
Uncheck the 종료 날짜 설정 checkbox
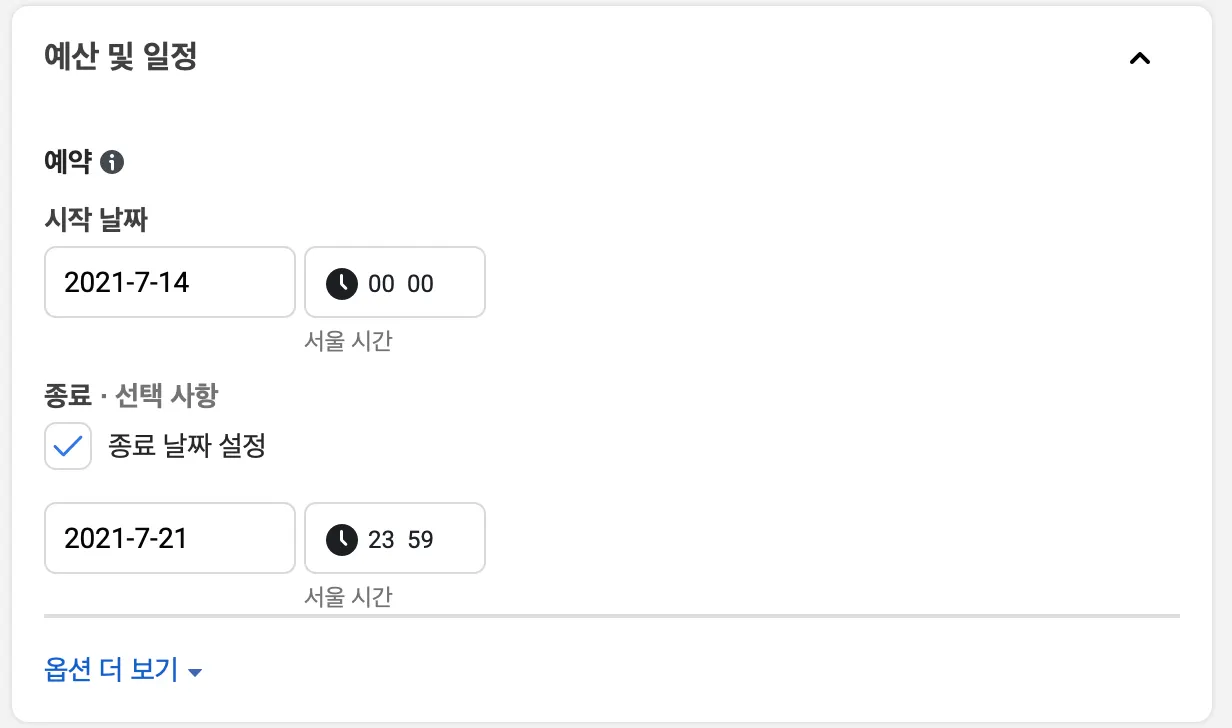point(68,446)
